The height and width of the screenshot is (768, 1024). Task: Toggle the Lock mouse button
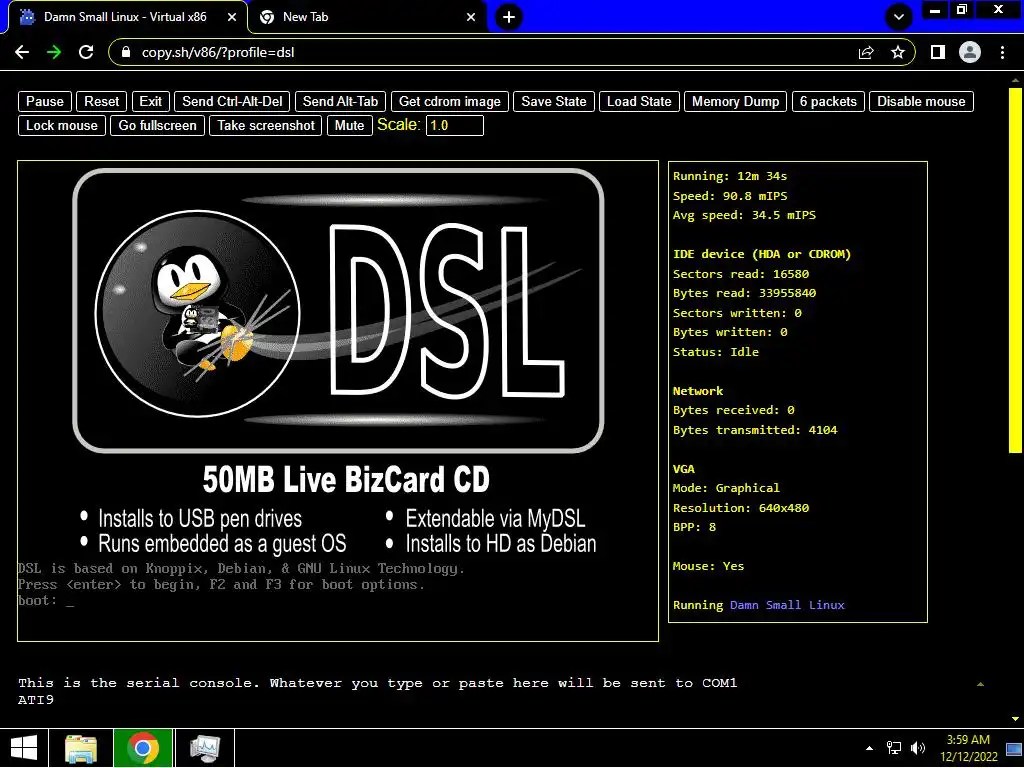[61, 125]
